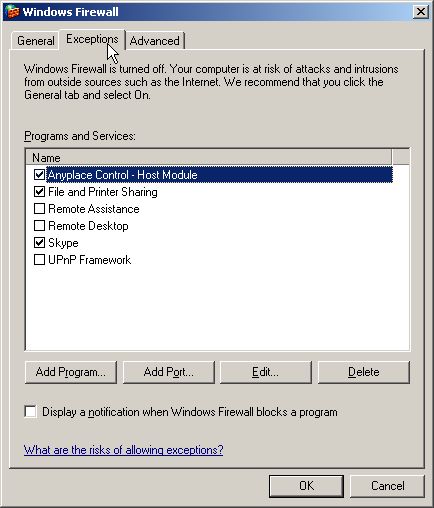The width and height of the screenshot is (434, 508).
Task: Switch to the General tab
Action: 36,41
